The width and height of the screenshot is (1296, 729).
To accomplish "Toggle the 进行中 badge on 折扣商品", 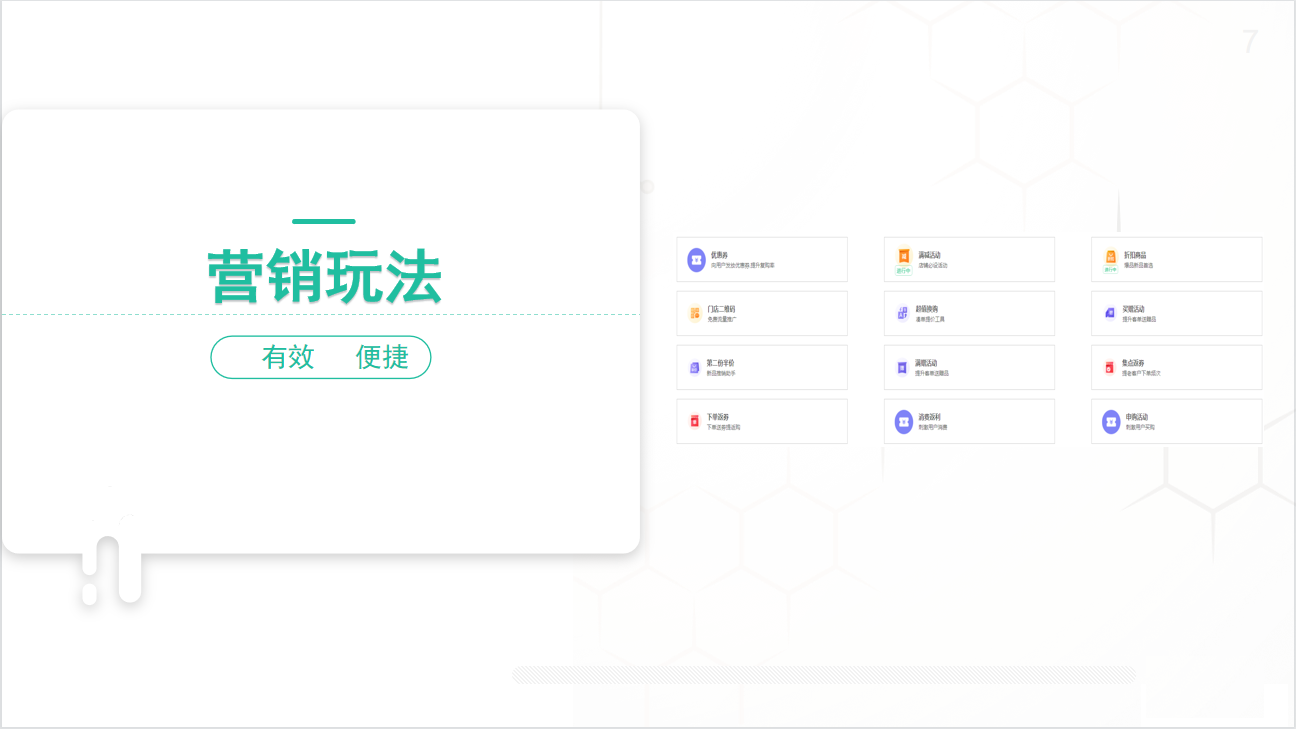I will [1109, 271].
